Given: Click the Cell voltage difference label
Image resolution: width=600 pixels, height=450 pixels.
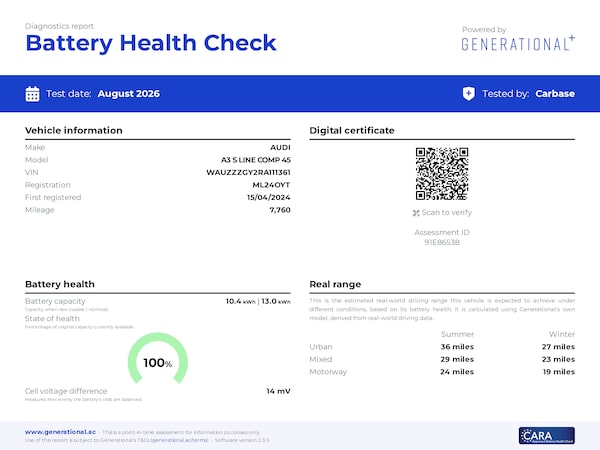Looking at the screenshot, I should (66, 391).
